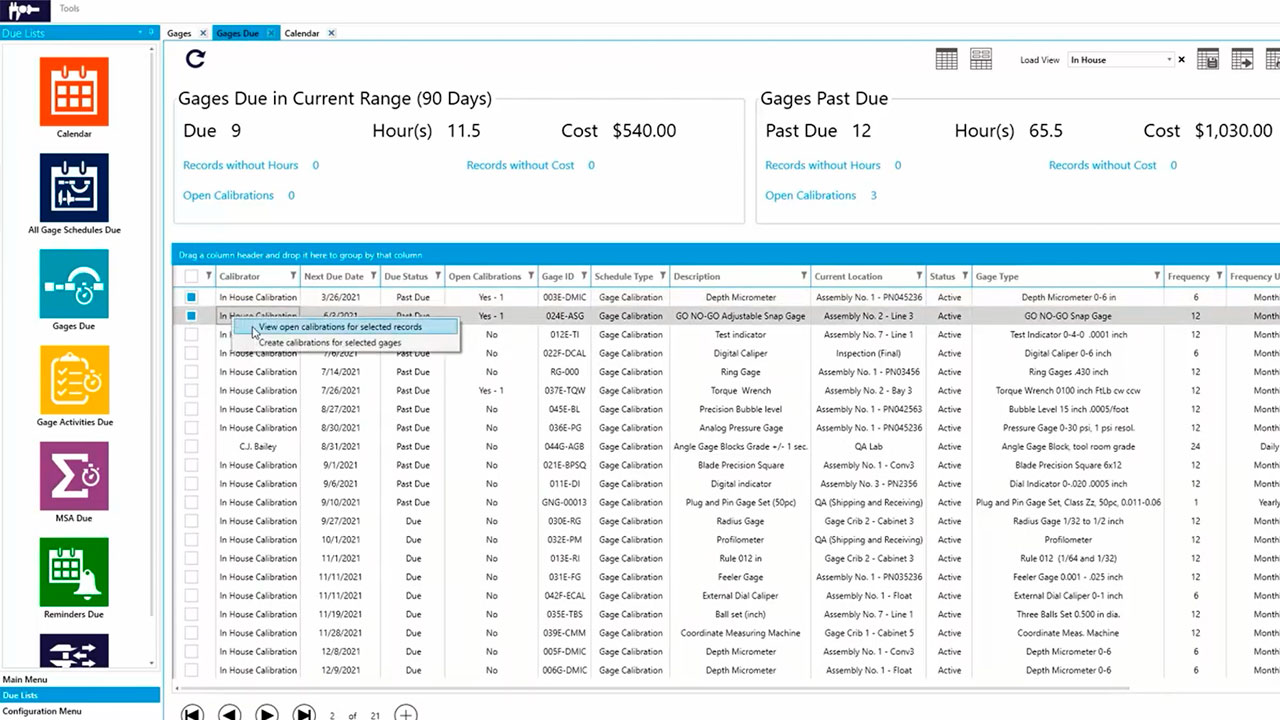The height and width of the screenshot is (720, 1280).
Task: Uncheck the 003E-DMIC row checkbox
Action: click(x=191, y=298)
